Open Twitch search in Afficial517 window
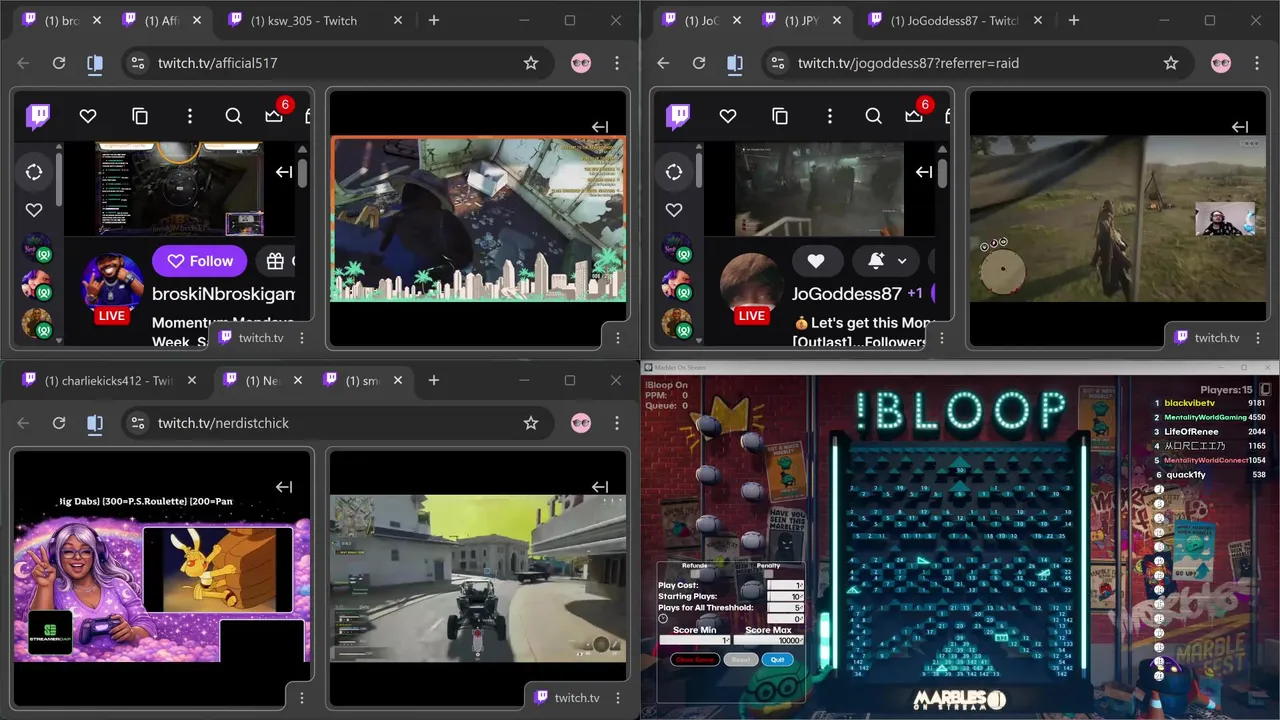Image resolution: width=1280 pixels, height=720 pixels. (x=234, y=117)
